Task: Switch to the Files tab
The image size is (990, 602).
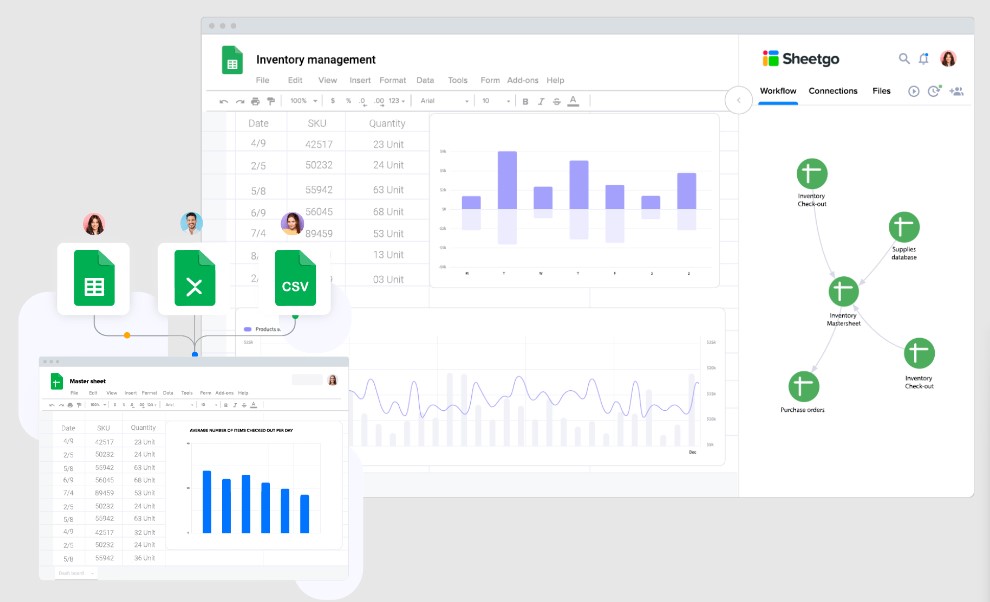Action: pyautogui.click(x=881, y=91)
